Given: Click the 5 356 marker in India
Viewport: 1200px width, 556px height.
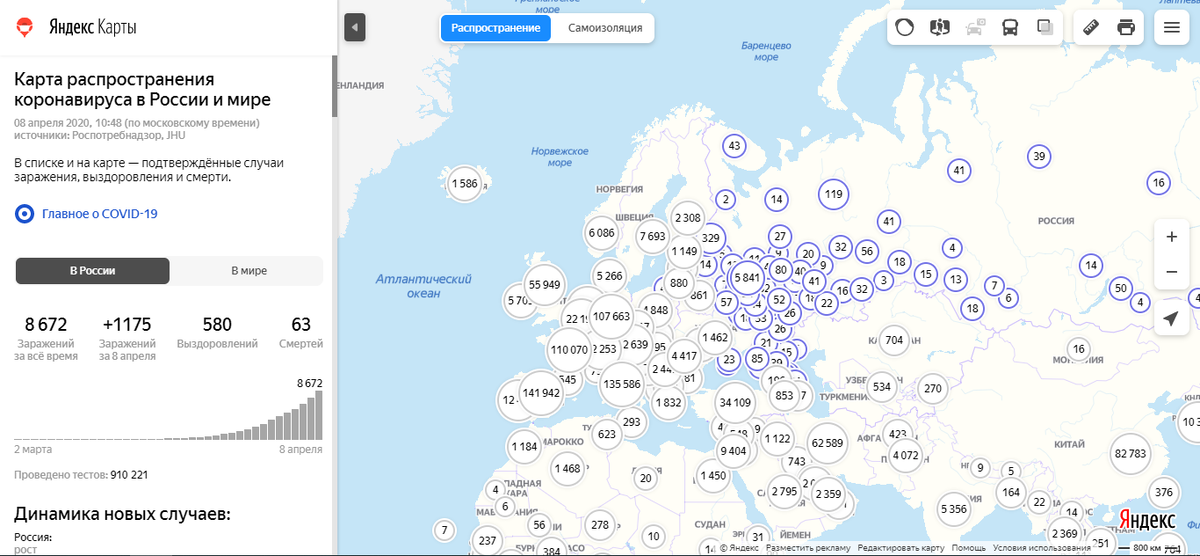Looking at the screenshot, I should (954, 509).
